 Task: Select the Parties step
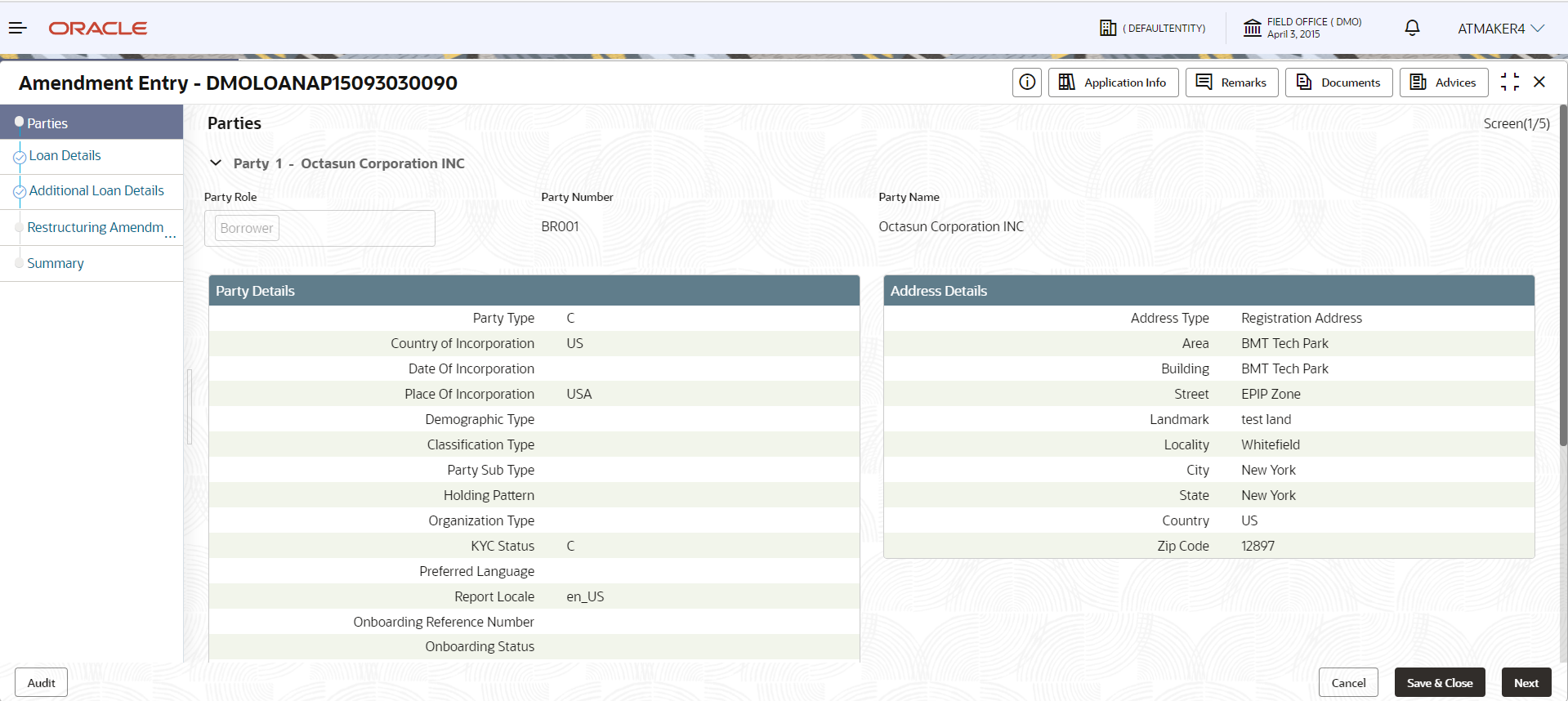pos(92,123)
